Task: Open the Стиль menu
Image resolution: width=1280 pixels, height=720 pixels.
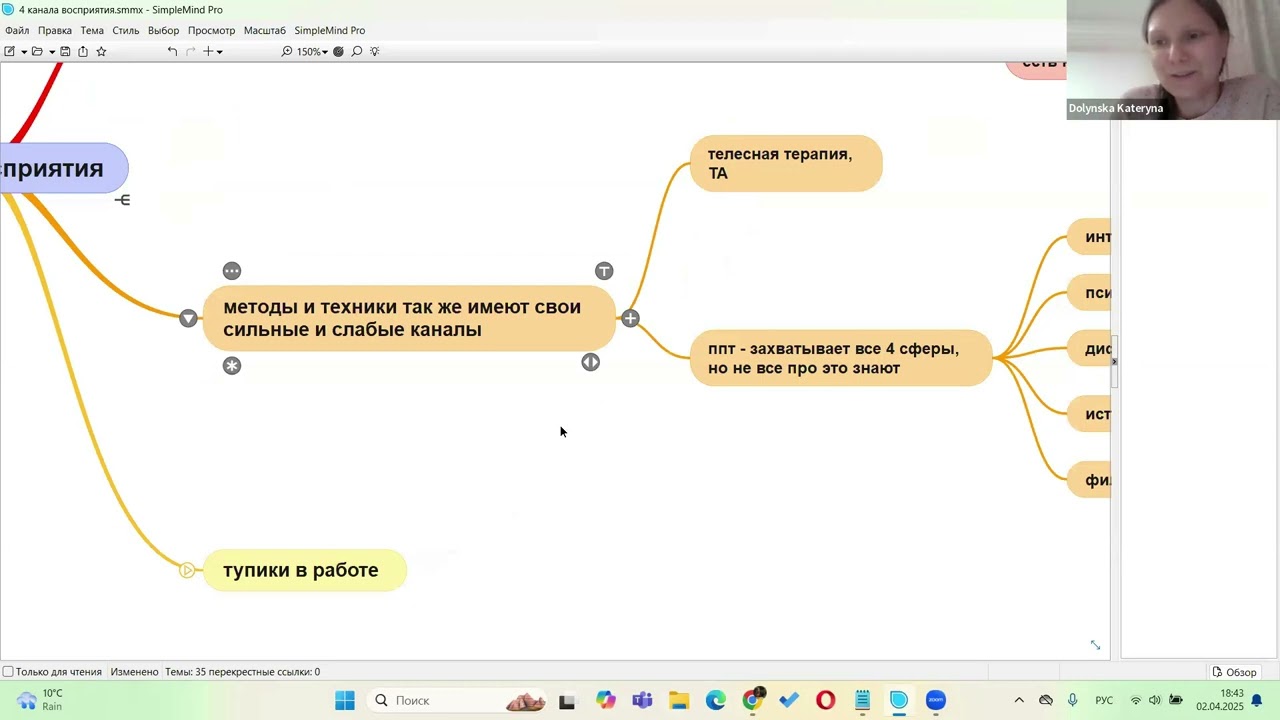Action: pos(126,30)
